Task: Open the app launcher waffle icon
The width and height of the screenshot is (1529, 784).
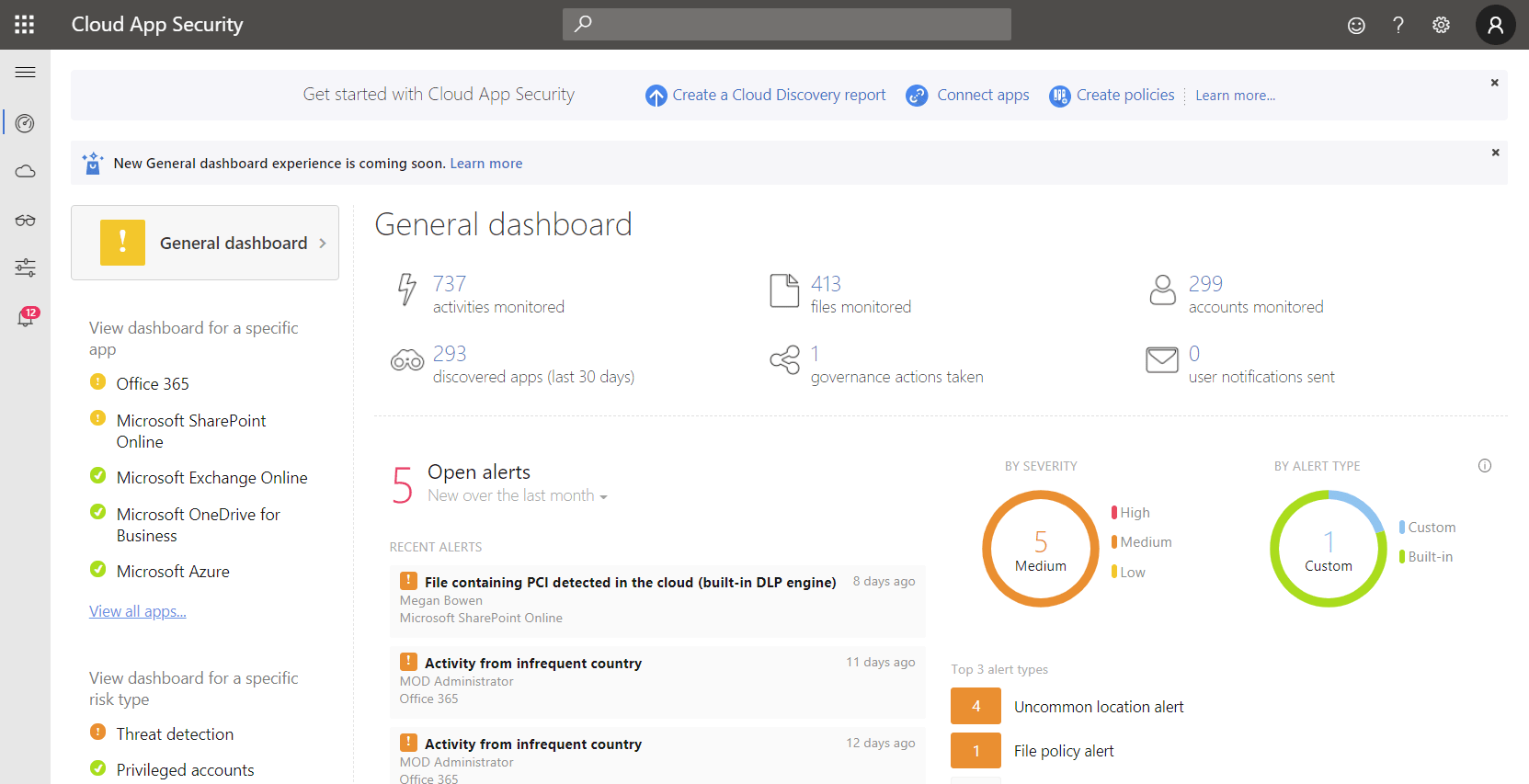Action: 25,25
